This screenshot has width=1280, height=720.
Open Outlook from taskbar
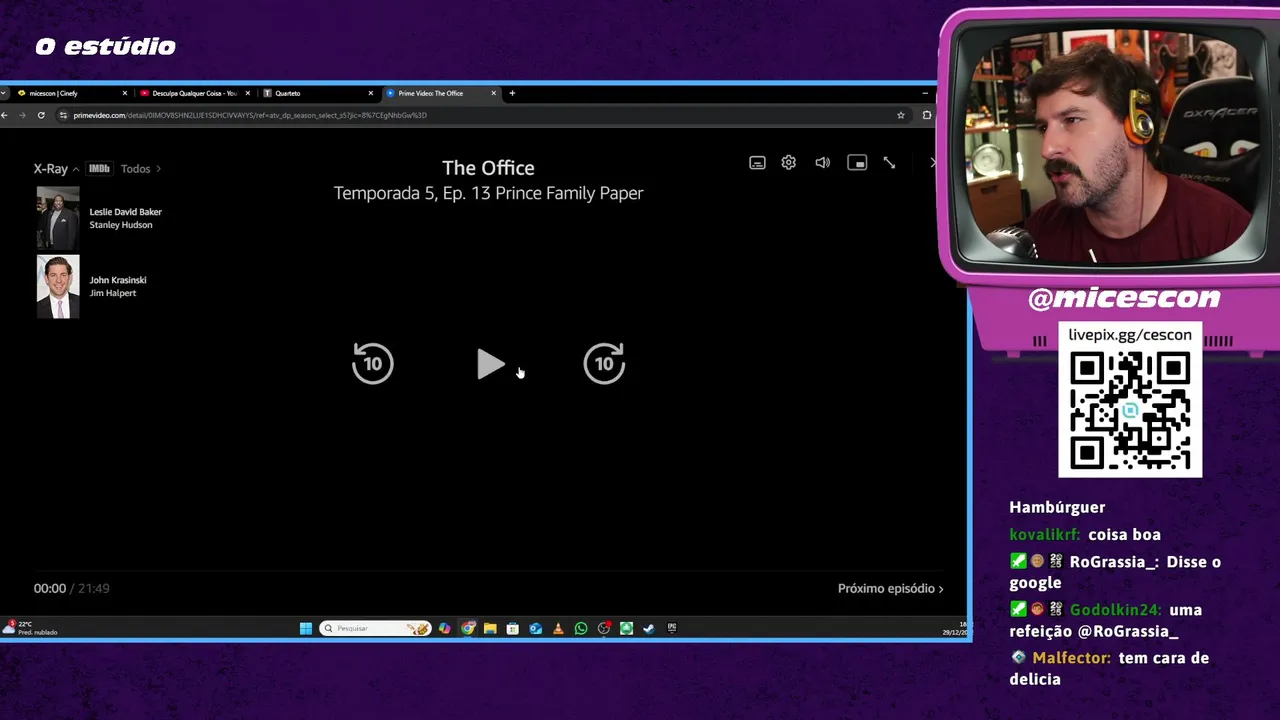[x=536, y=628]
